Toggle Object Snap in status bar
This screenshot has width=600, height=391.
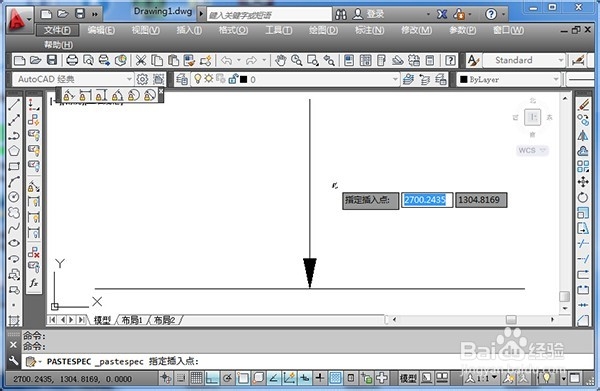243,378
